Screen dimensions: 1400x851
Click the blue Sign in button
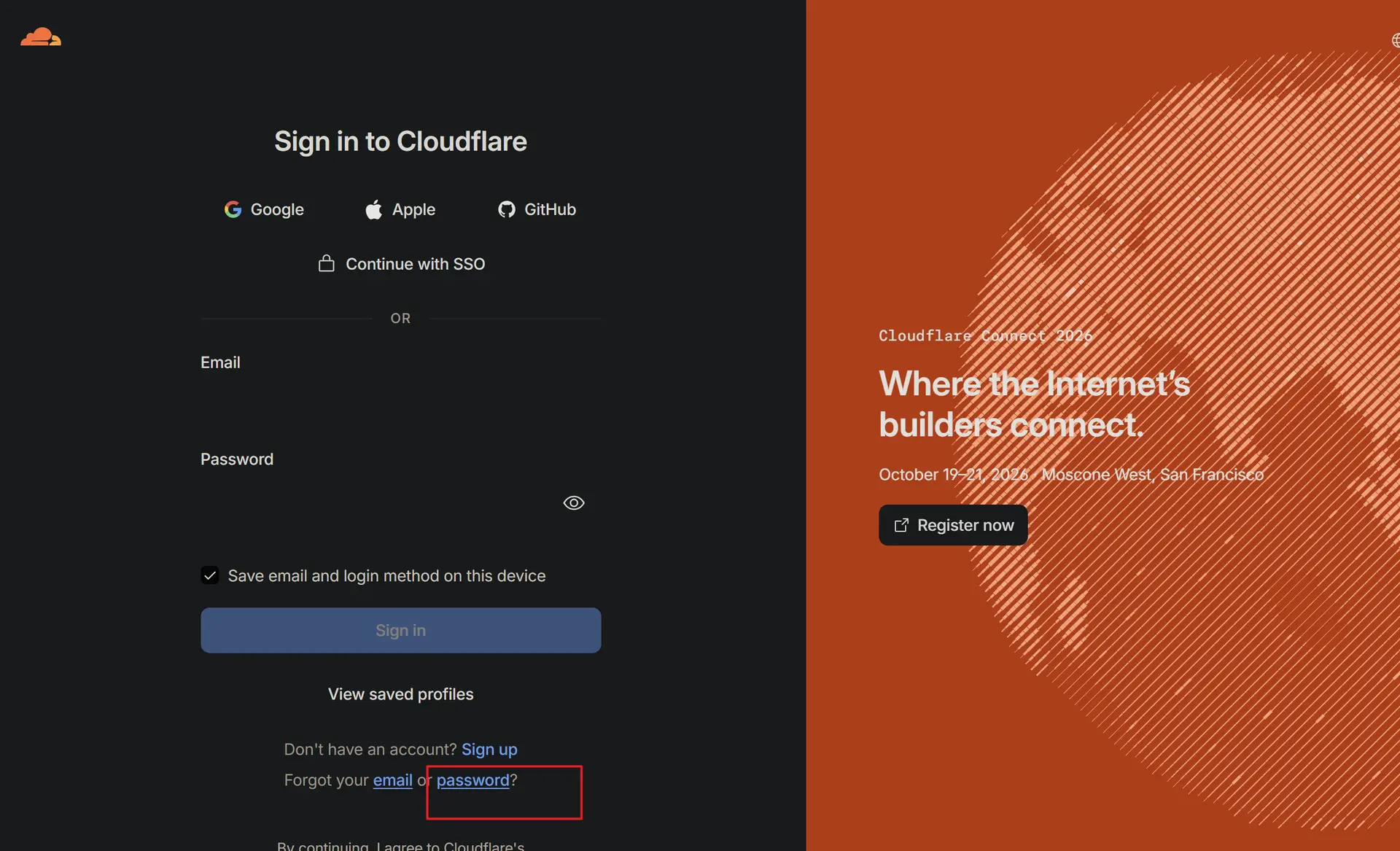click(401, 630)
